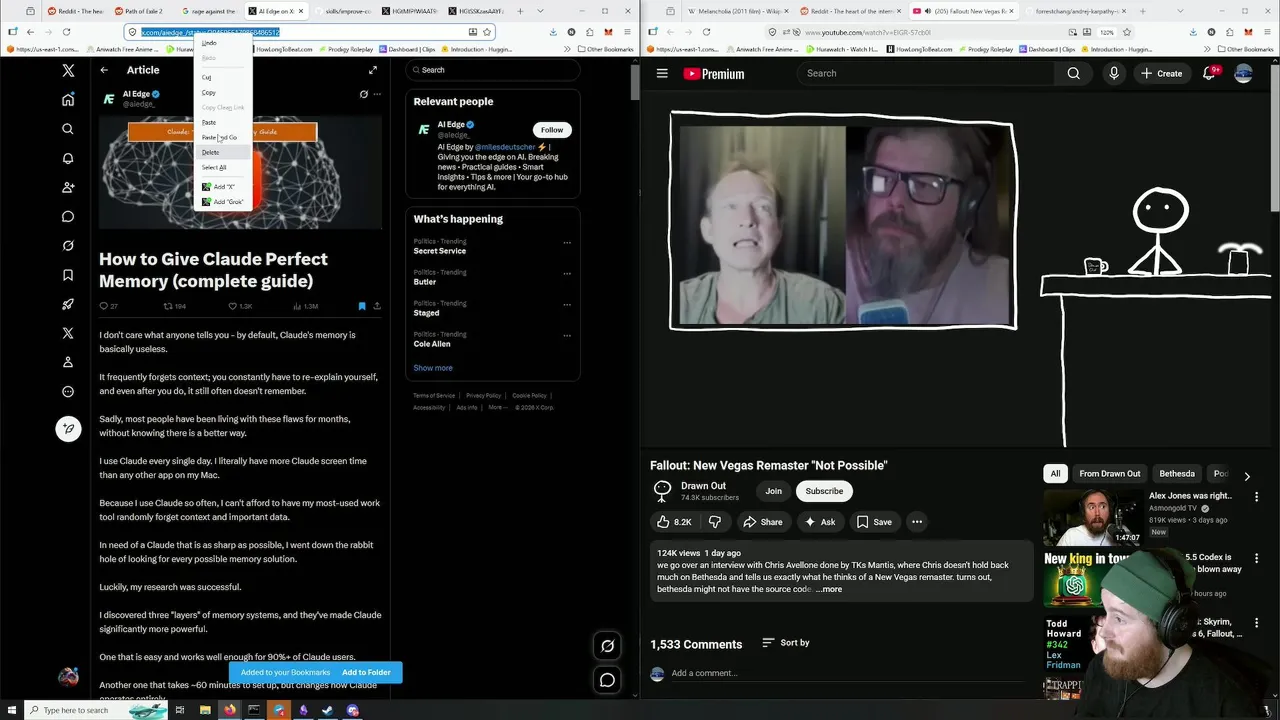Like the article with the heart icon

233,306
